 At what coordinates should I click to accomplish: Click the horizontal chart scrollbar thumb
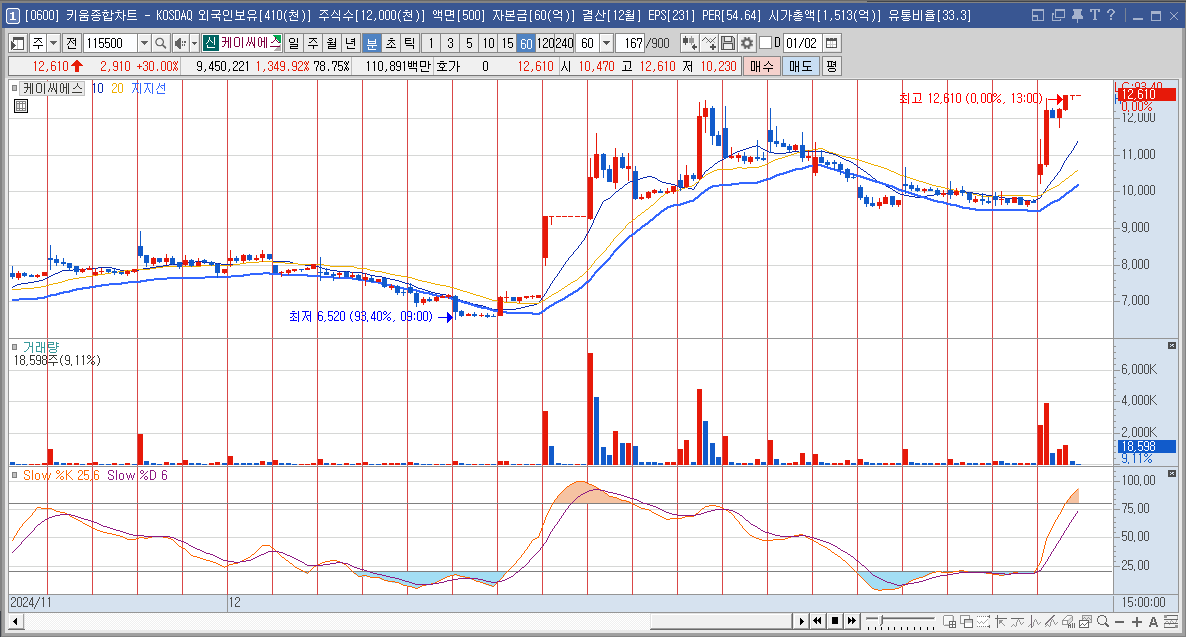click(722, 621)
